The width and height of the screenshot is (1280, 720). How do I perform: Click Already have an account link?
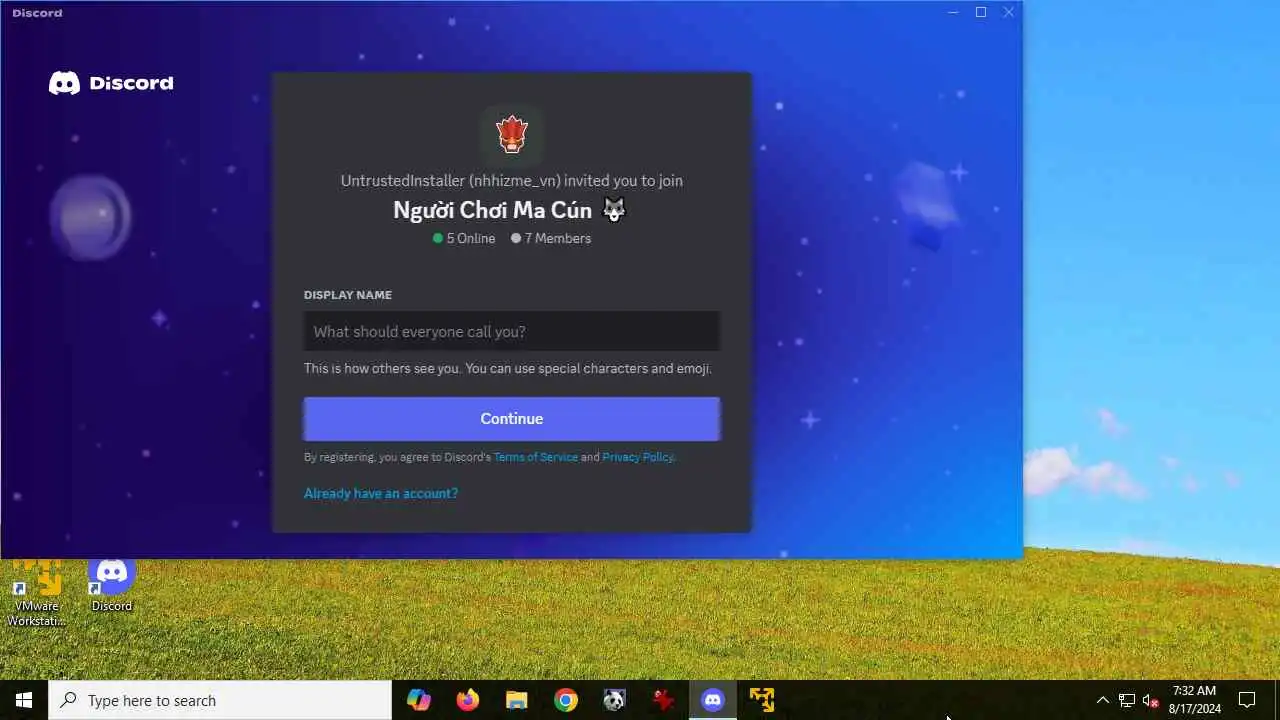pos(381,493)
